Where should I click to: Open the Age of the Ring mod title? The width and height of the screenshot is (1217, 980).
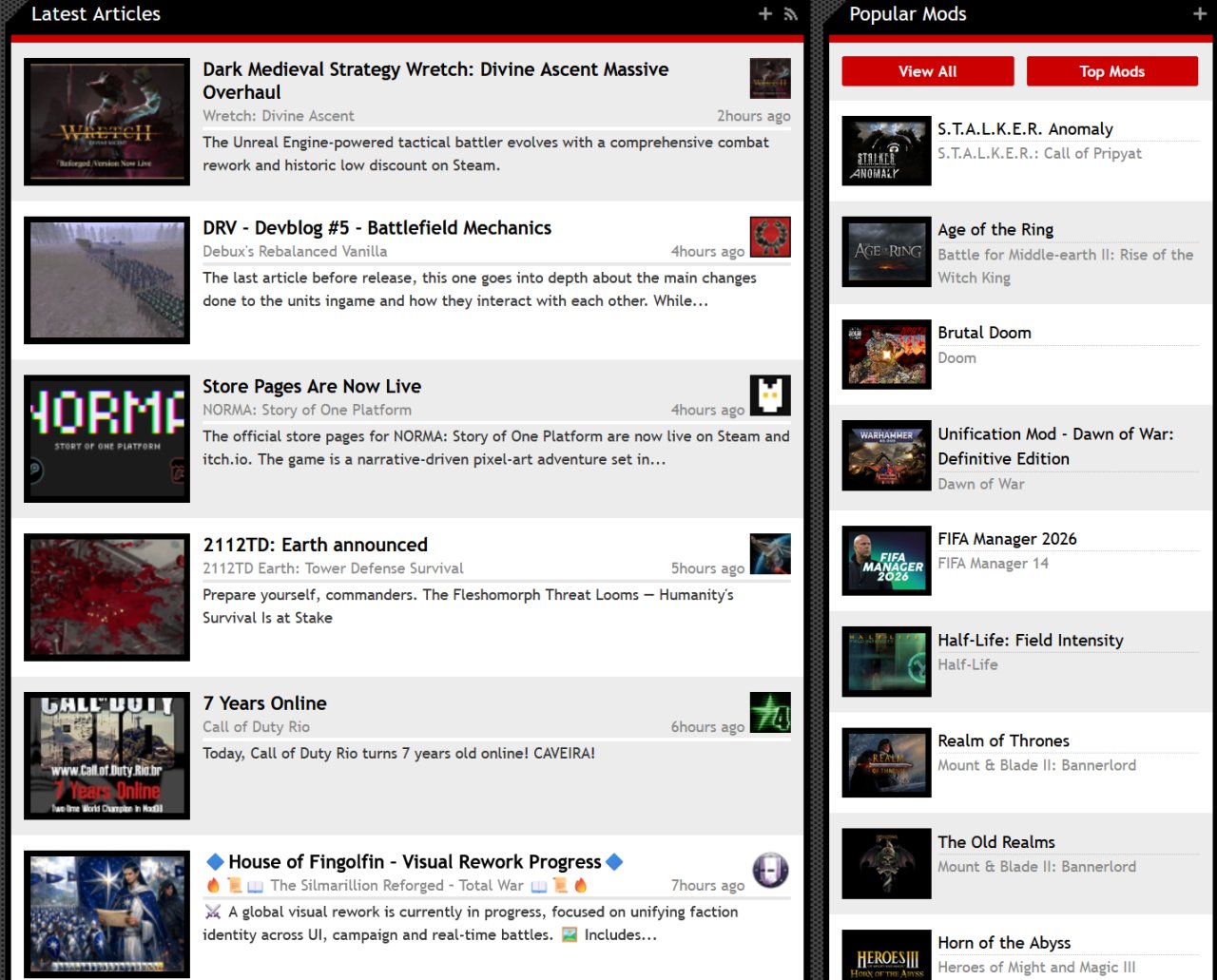995,230
